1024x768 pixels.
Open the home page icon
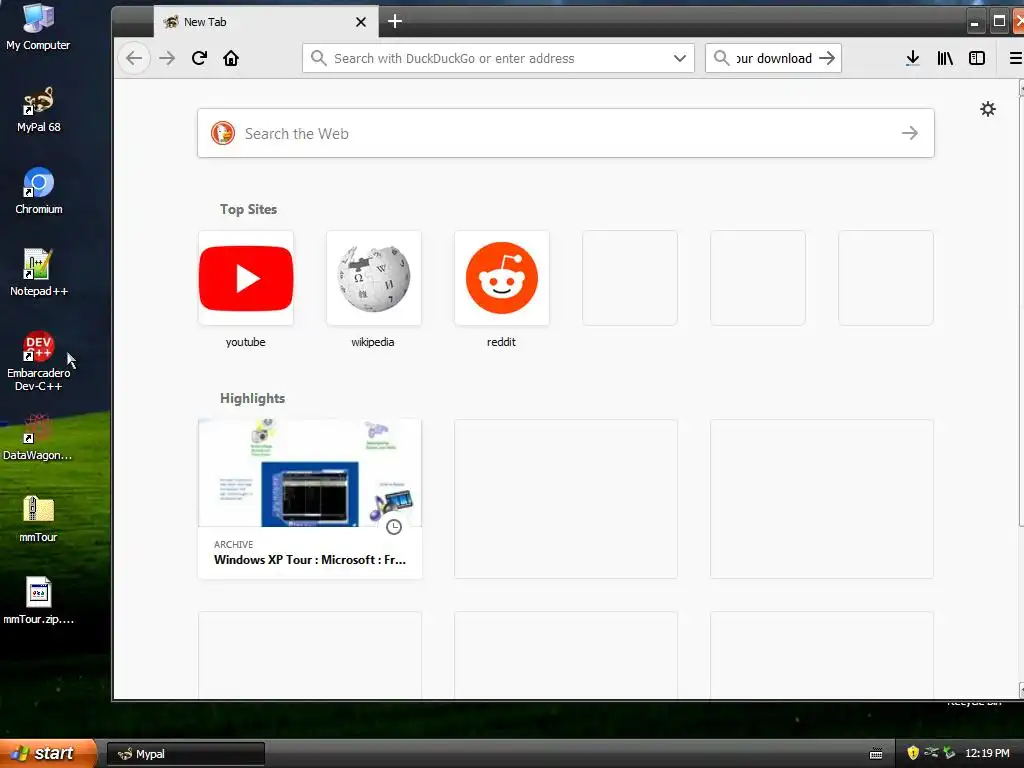coord(231,58)
